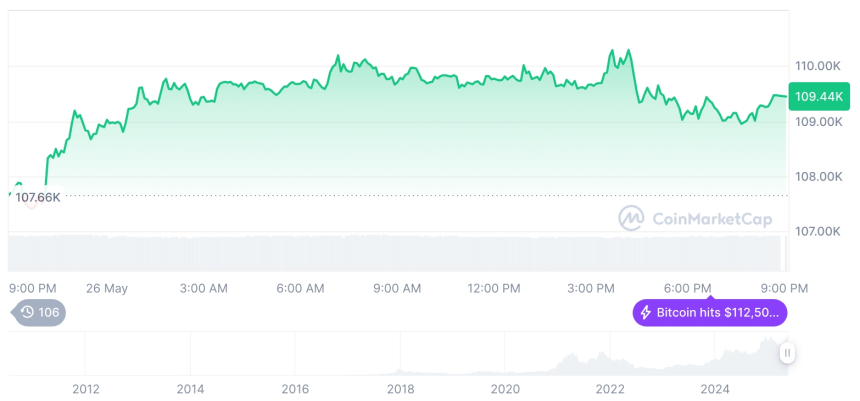Select 2024 on the overview timeline

(714, 389)
